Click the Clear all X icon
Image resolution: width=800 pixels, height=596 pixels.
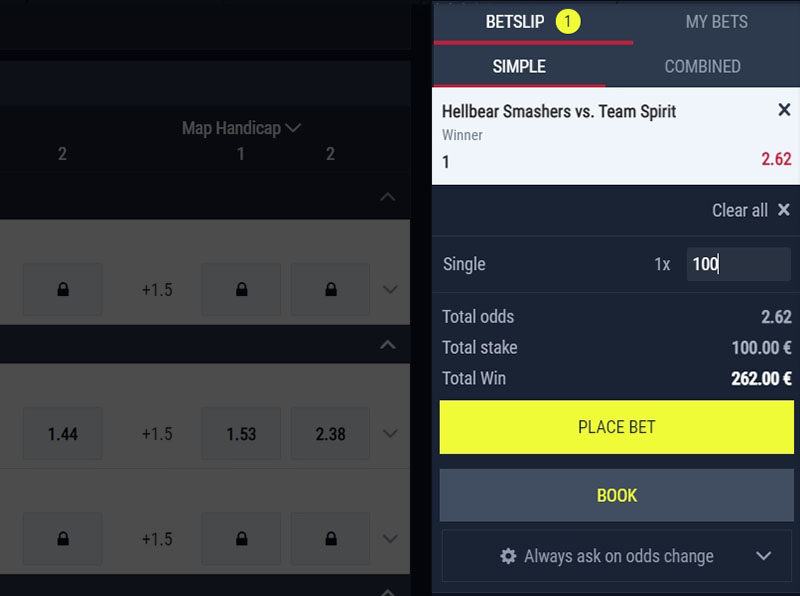tap(784, 210)
